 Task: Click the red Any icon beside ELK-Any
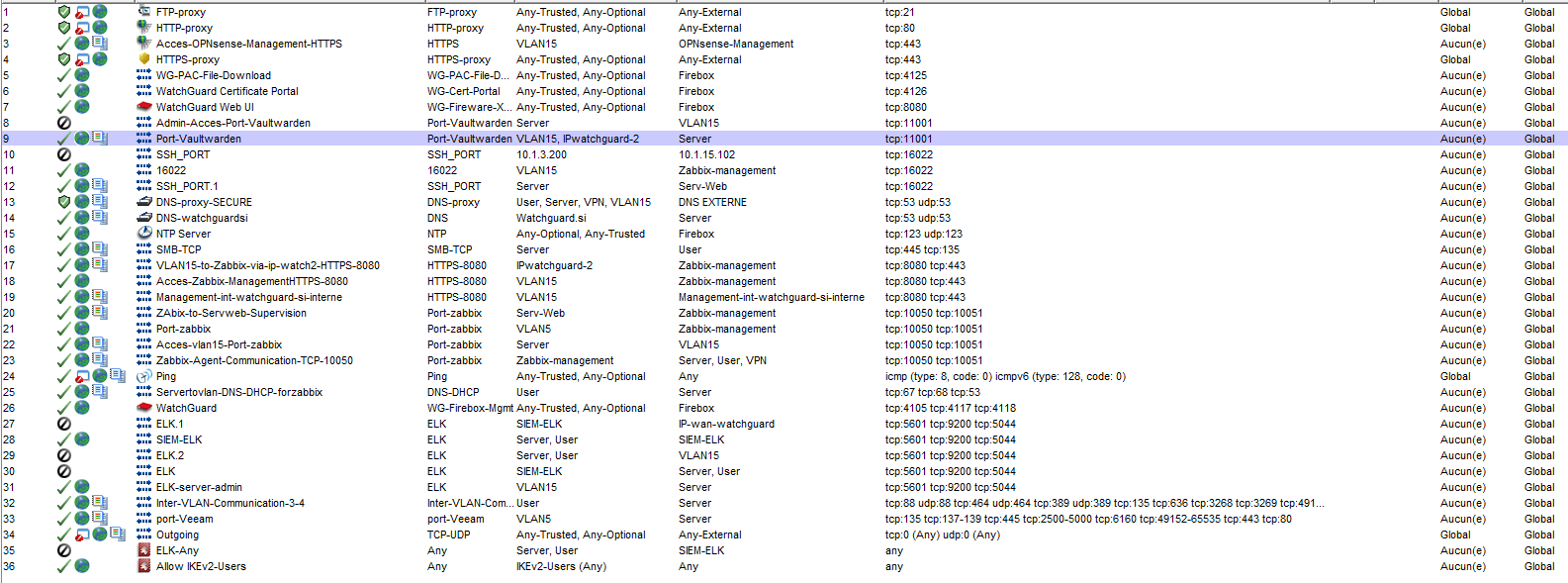pyautogui.click(x=144, y=550)
